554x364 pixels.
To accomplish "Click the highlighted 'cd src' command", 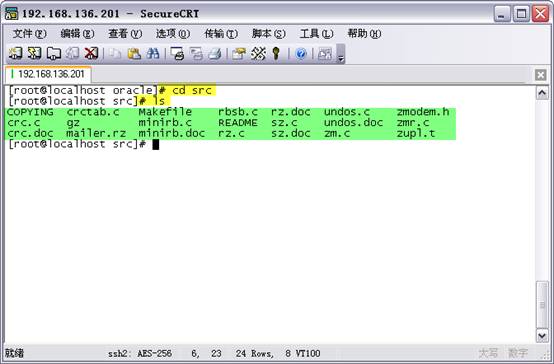I will click(x=192, y=90).
